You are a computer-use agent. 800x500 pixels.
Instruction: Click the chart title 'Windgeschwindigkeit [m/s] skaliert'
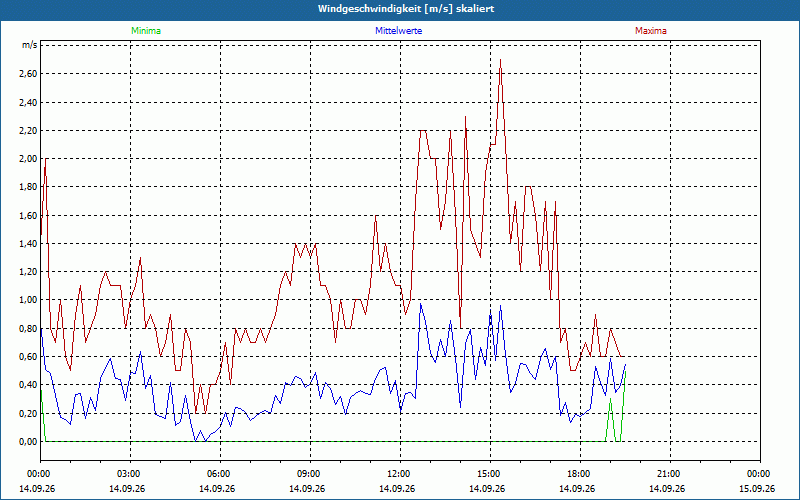pyautogui.click(x=406, y=9)
